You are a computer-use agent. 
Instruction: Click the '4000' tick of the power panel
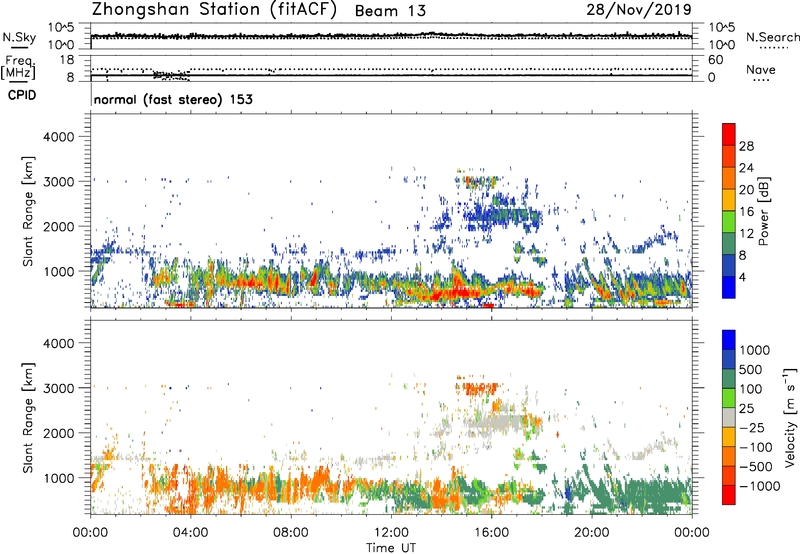coord(58,137)
